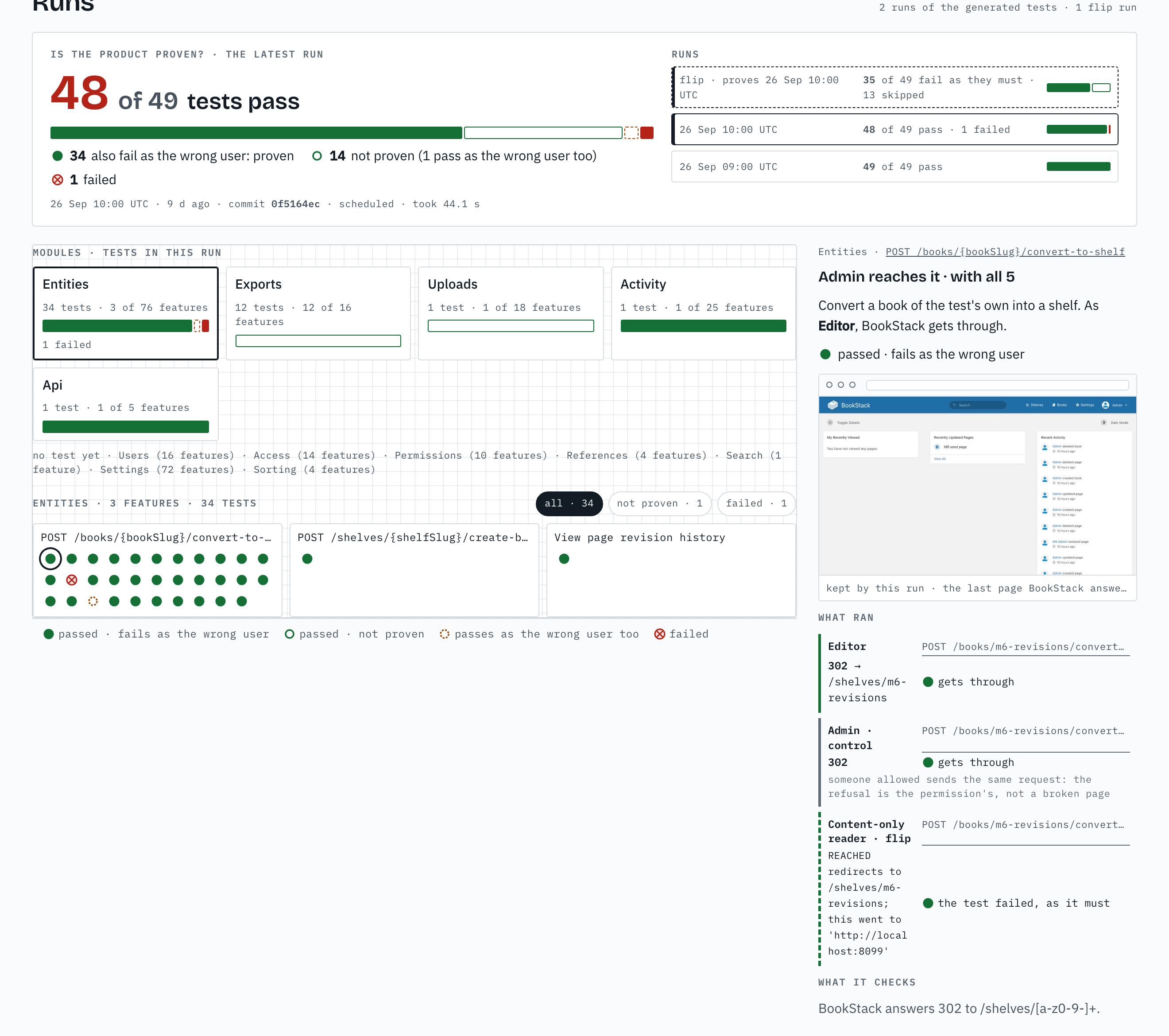Filter tests by 'not proven · 1'

point(659,503)
